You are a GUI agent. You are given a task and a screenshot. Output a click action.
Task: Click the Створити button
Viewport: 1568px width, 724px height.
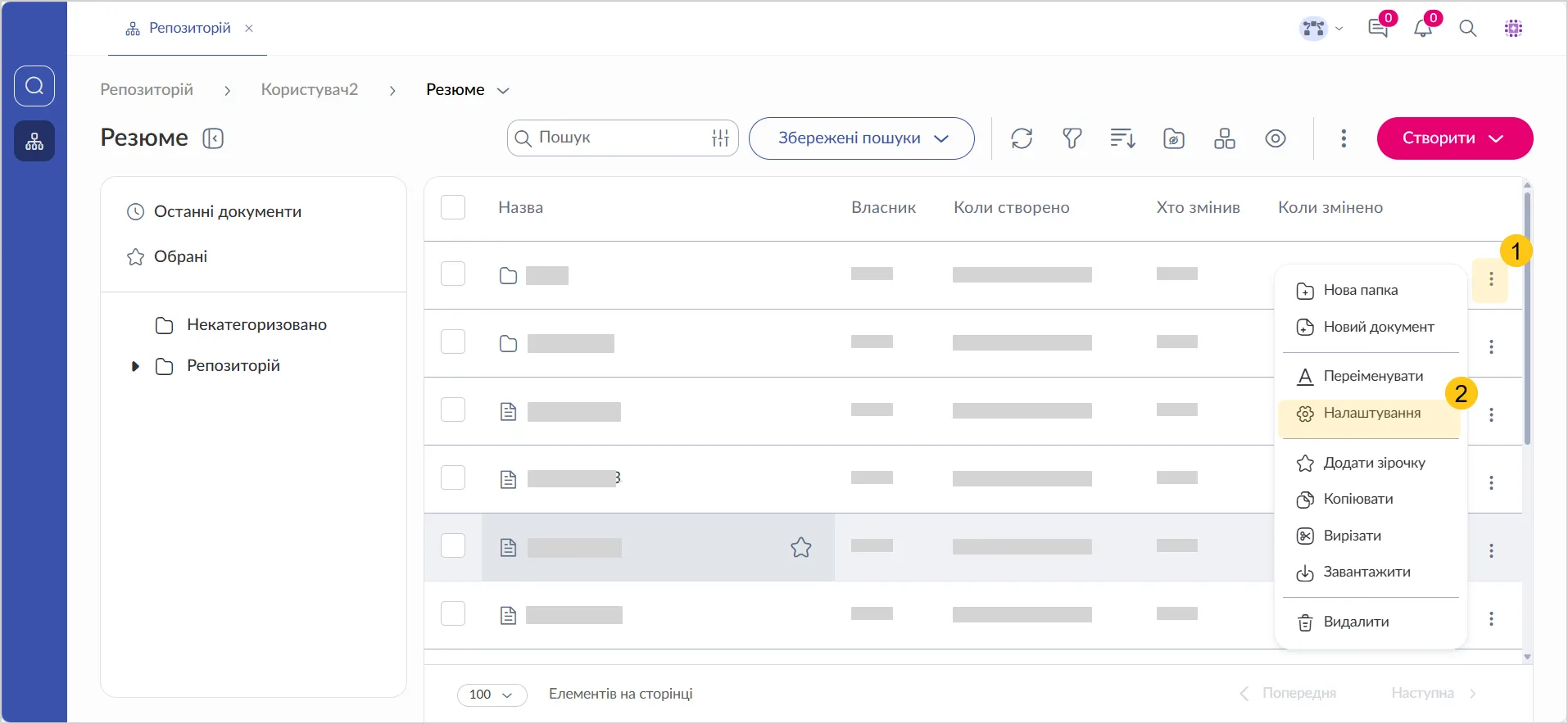[x=1454, y=138]
